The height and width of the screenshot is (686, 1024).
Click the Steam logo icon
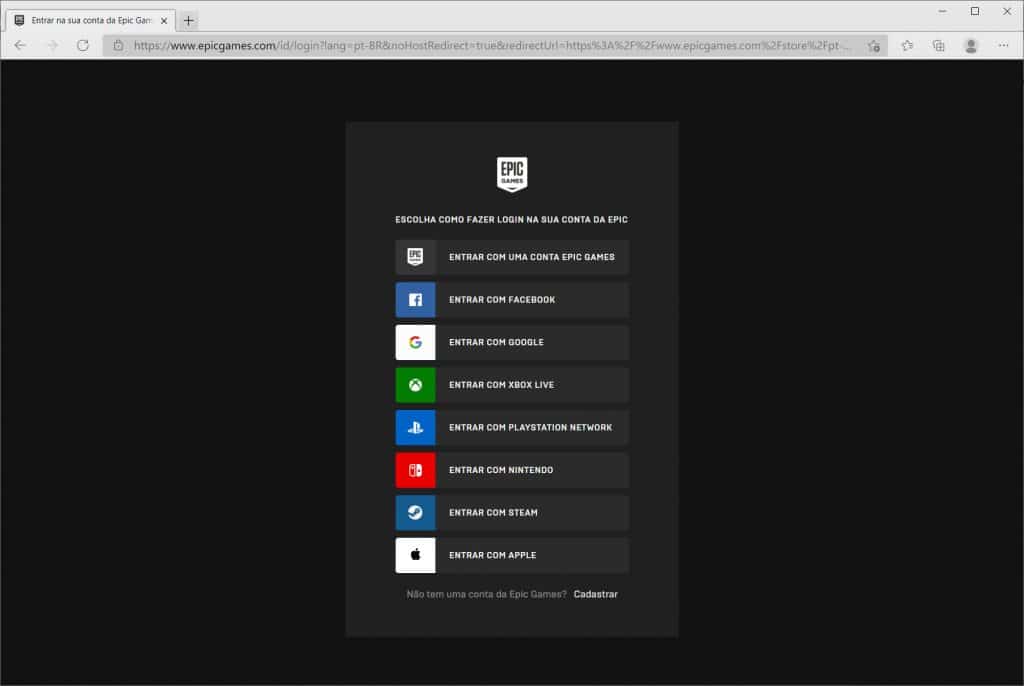coord(415,512)
